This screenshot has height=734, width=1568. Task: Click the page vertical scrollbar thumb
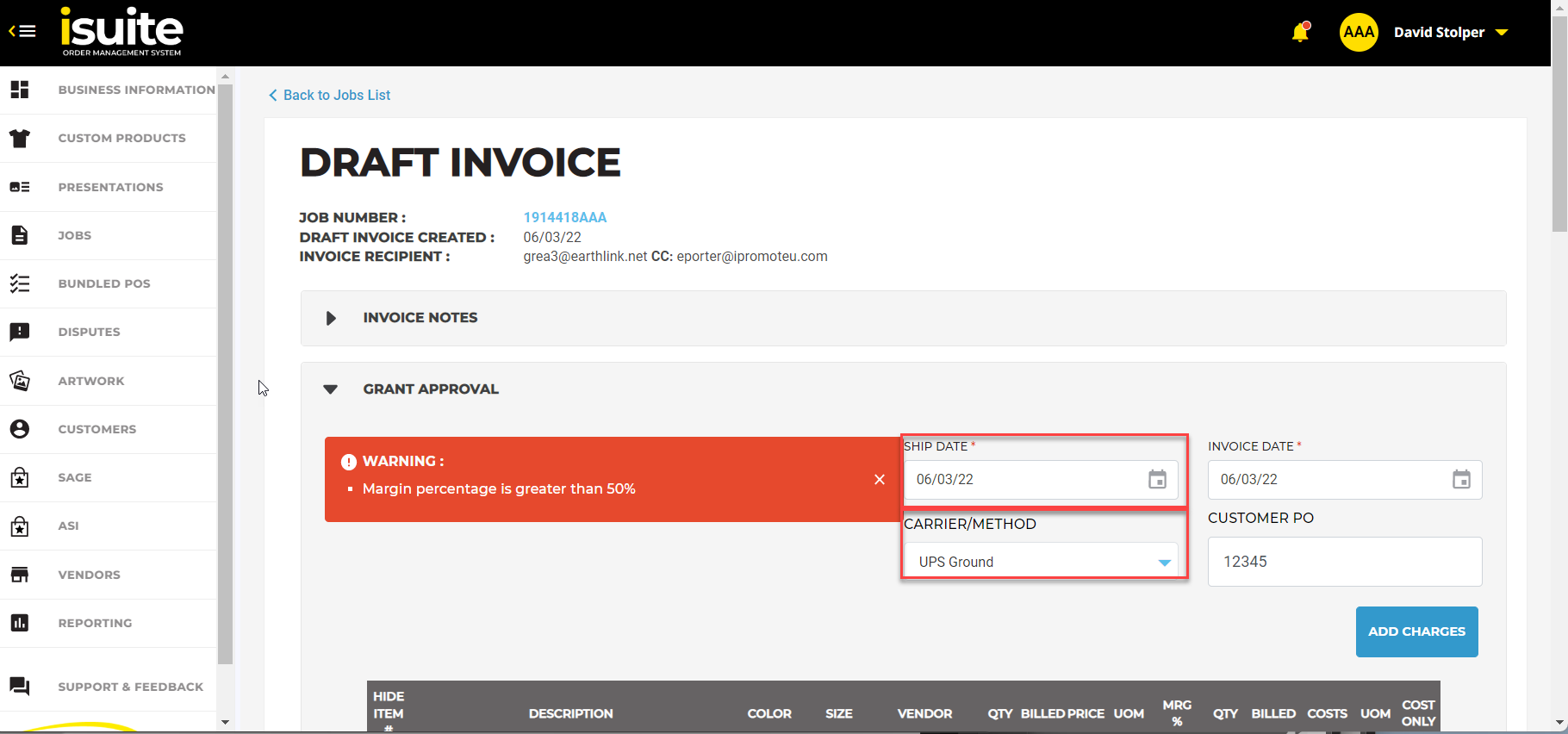tap(1559, 123)
